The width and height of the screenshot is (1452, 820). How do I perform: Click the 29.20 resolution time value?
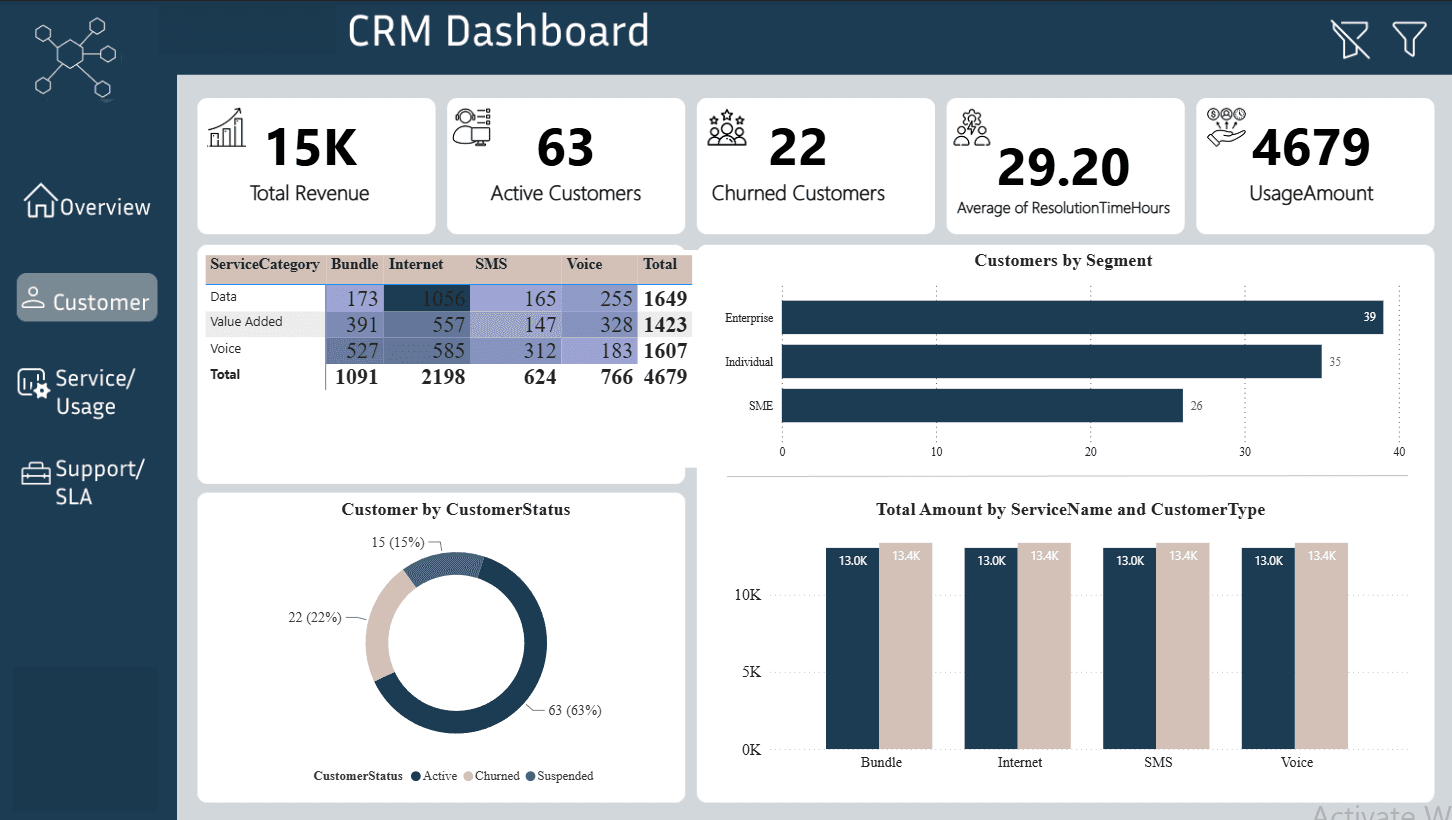(x=1063, y=167)
